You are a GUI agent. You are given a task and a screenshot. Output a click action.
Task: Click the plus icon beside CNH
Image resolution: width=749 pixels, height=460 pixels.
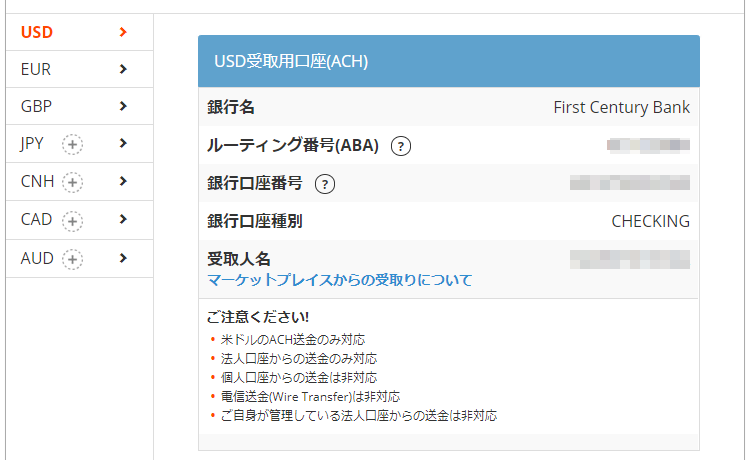pyautogui.click(x=72, y=182)
